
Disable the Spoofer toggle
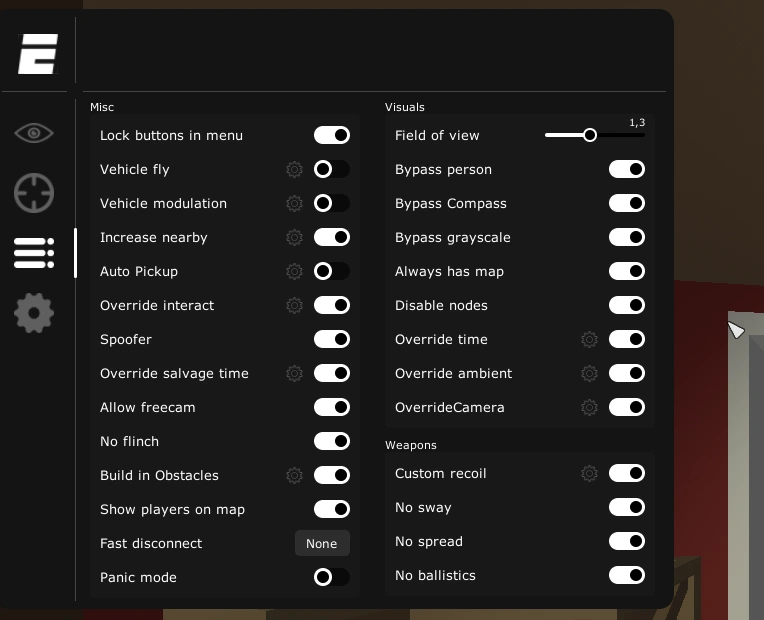point(332,339)
